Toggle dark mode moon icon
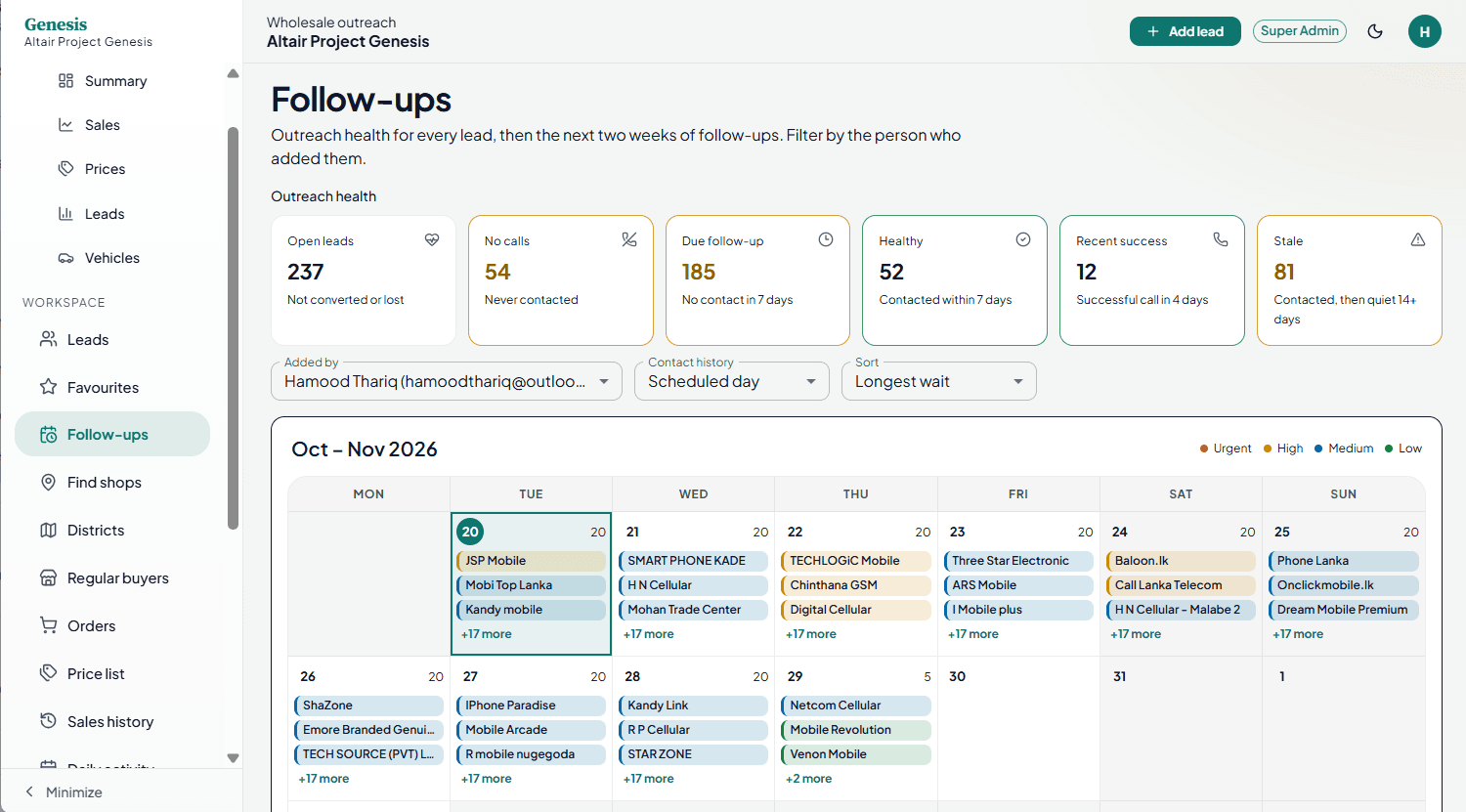 click(x=1375, y=31)
